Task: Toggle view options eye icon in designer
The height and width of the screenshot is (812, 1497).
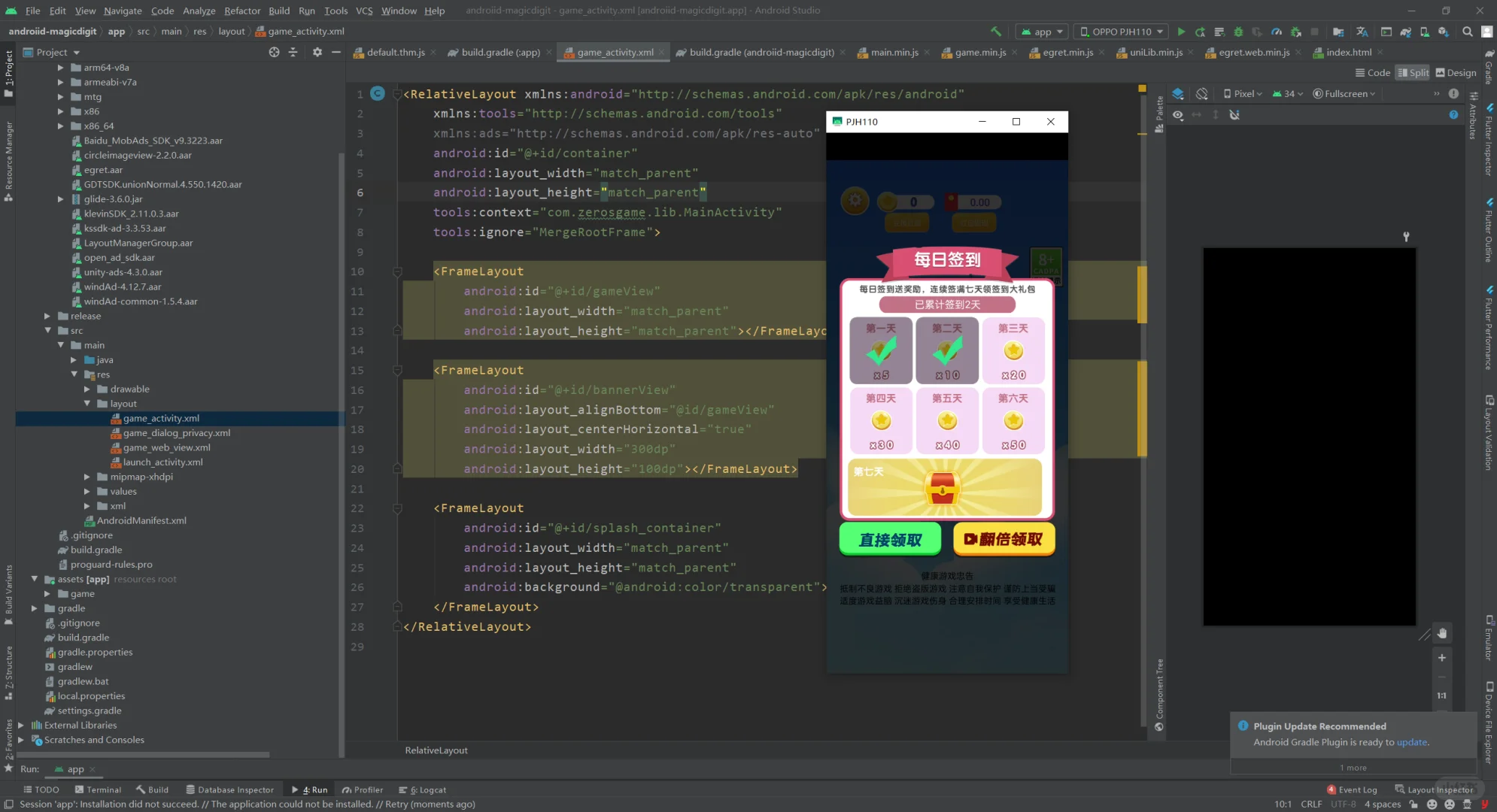Action: [x=1178, y=115]
